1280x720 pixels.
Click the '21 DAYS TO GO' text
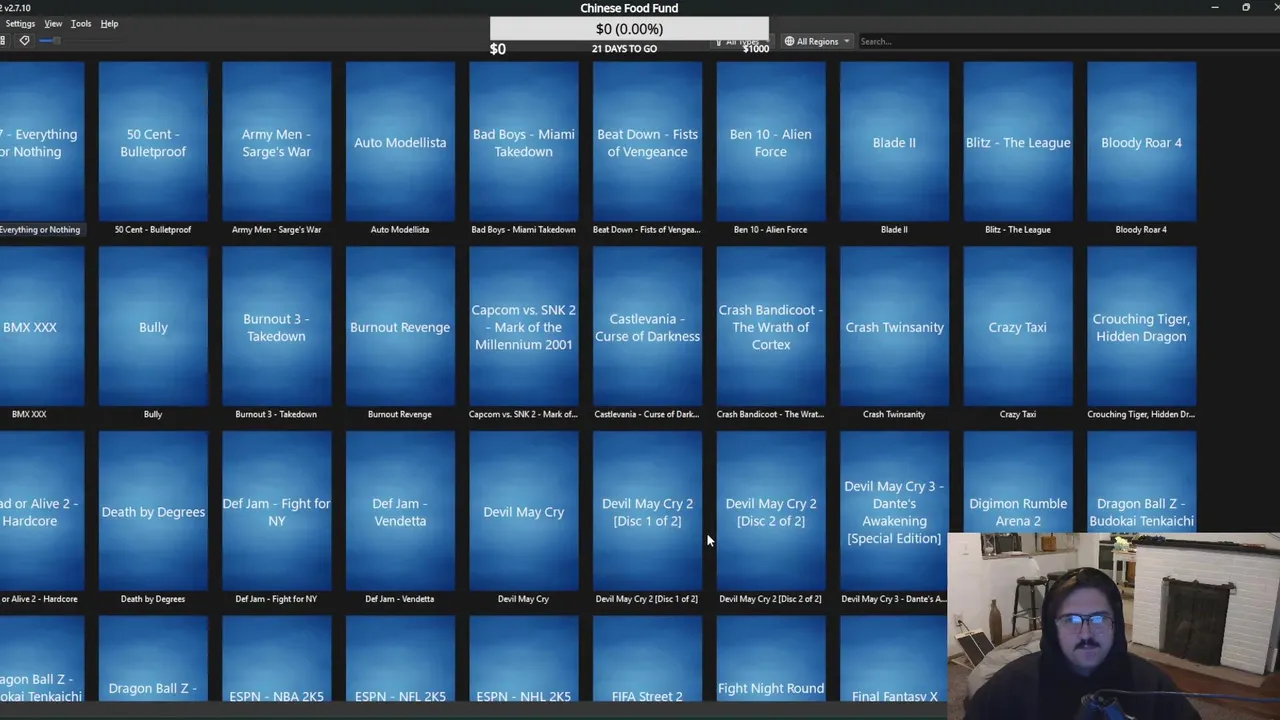pyautogui.click(x=624, y=49)
